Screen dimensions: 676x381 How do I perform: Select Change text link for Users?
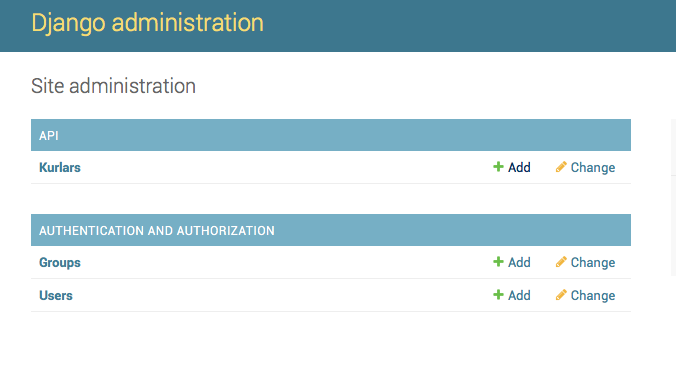593,295
